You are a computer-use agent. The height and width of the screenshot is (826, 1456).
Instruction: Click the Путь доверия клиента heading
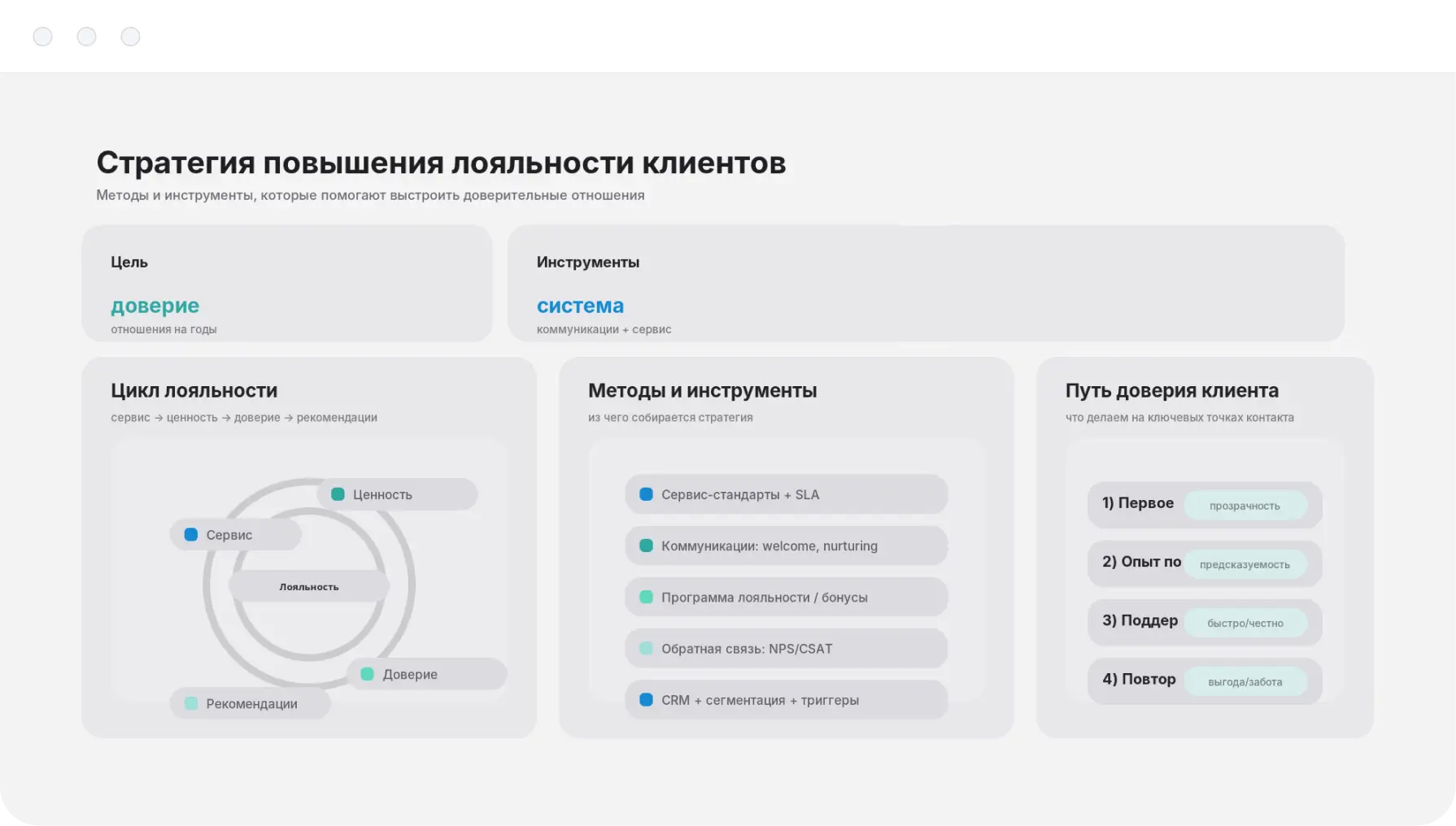(1171, 390)
